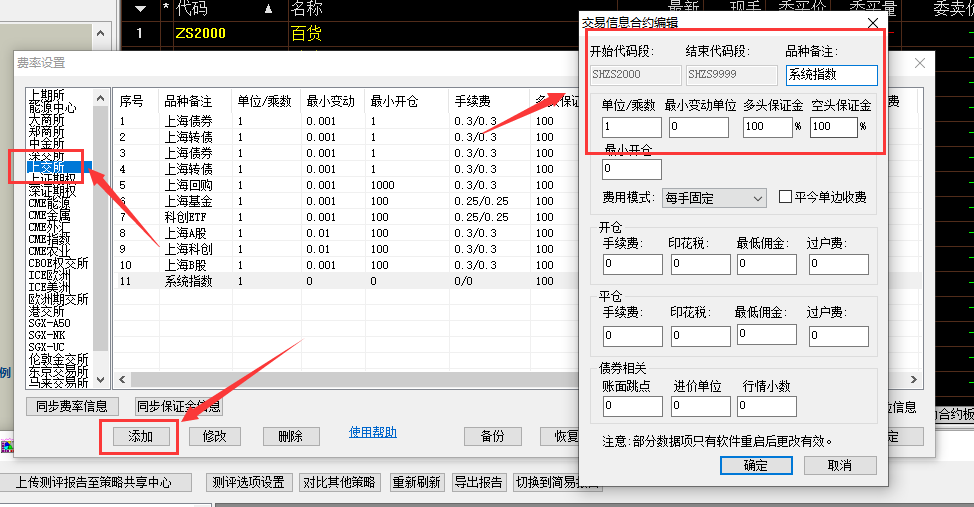Select the 科创ETF row in table
The height and width of the screenshot is (507, 974).
(187, 218)
